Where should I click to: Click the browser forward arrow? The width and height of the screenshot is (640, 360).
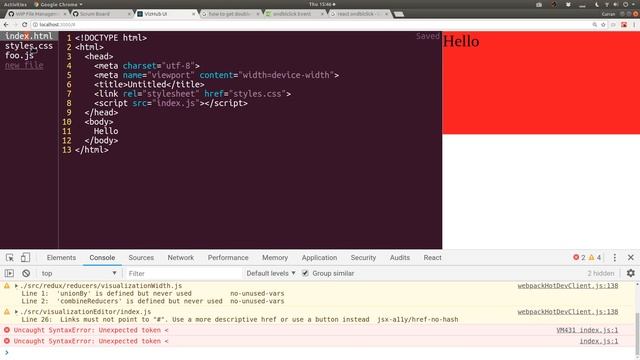(x=16, y=25)
